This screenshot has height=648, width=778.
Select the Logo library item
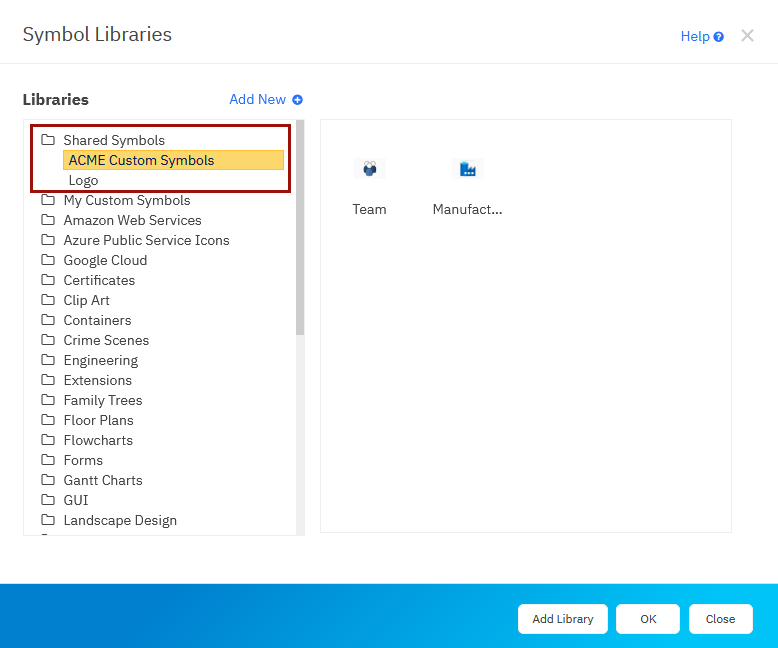coord(84,181)
